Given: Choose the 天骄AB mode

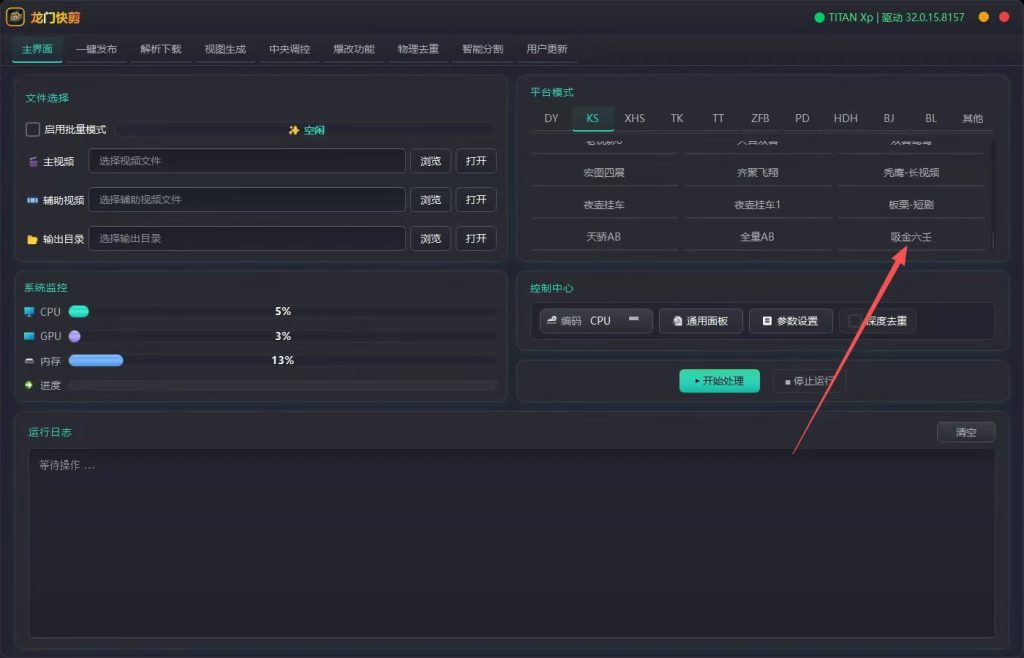Looking at the screenshot, I should [603, 236].
